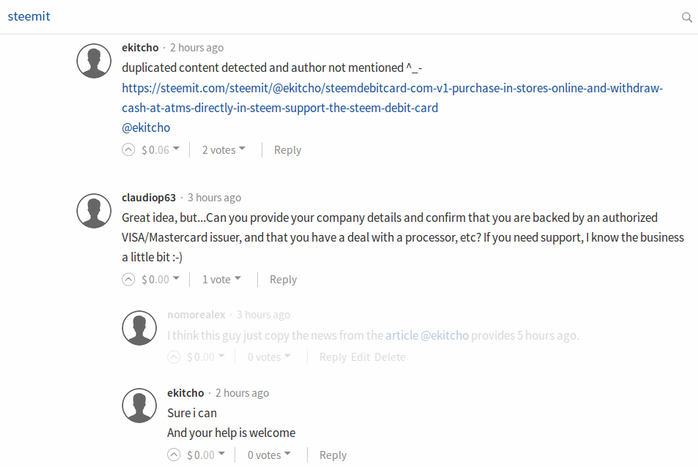
Task: Reply to claudiop63's comment
Action: click(x=283, y=280)
